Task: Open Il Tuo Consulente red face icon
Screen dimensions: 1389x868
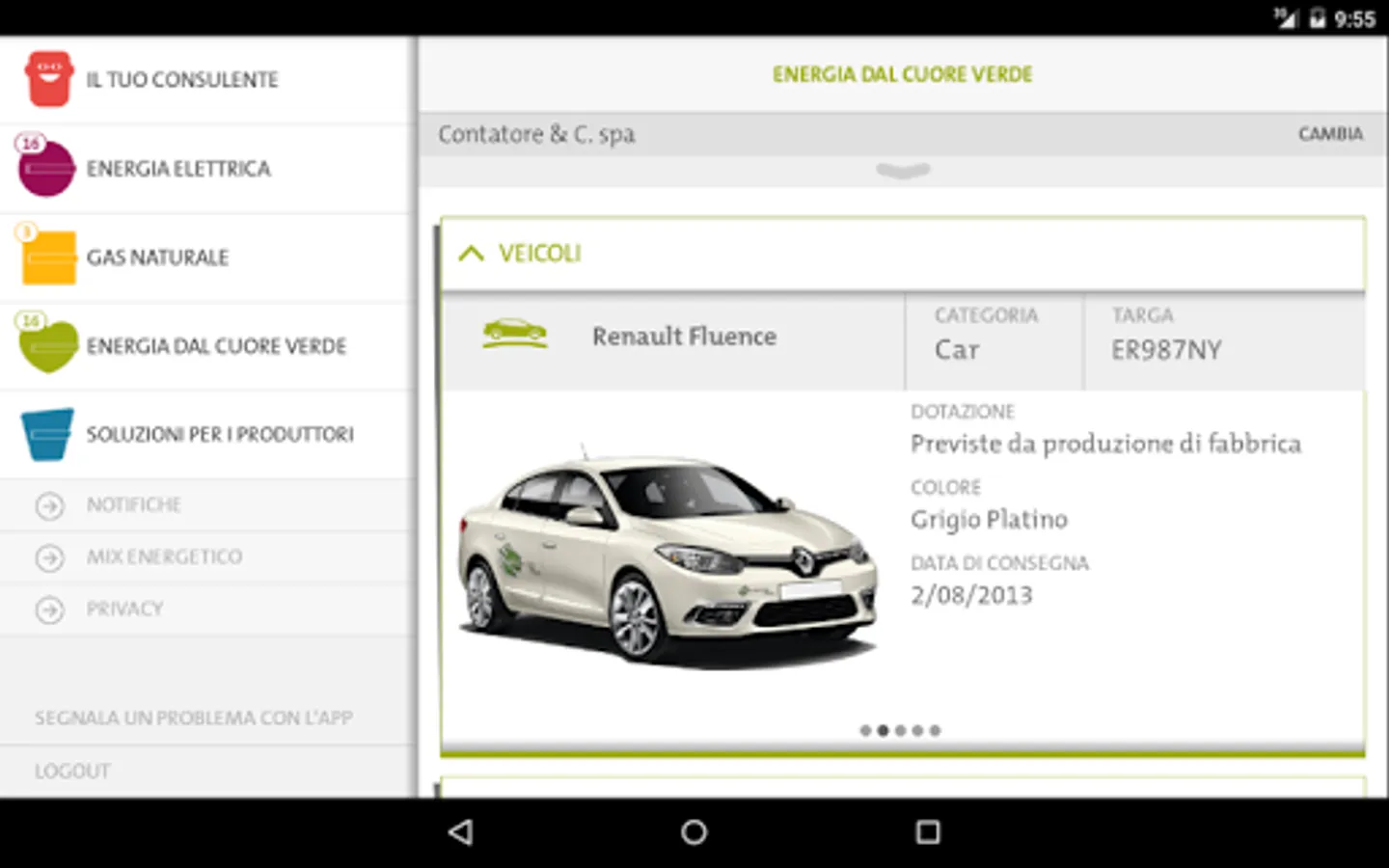Action: pyautogui.click(x=49, y=78)
